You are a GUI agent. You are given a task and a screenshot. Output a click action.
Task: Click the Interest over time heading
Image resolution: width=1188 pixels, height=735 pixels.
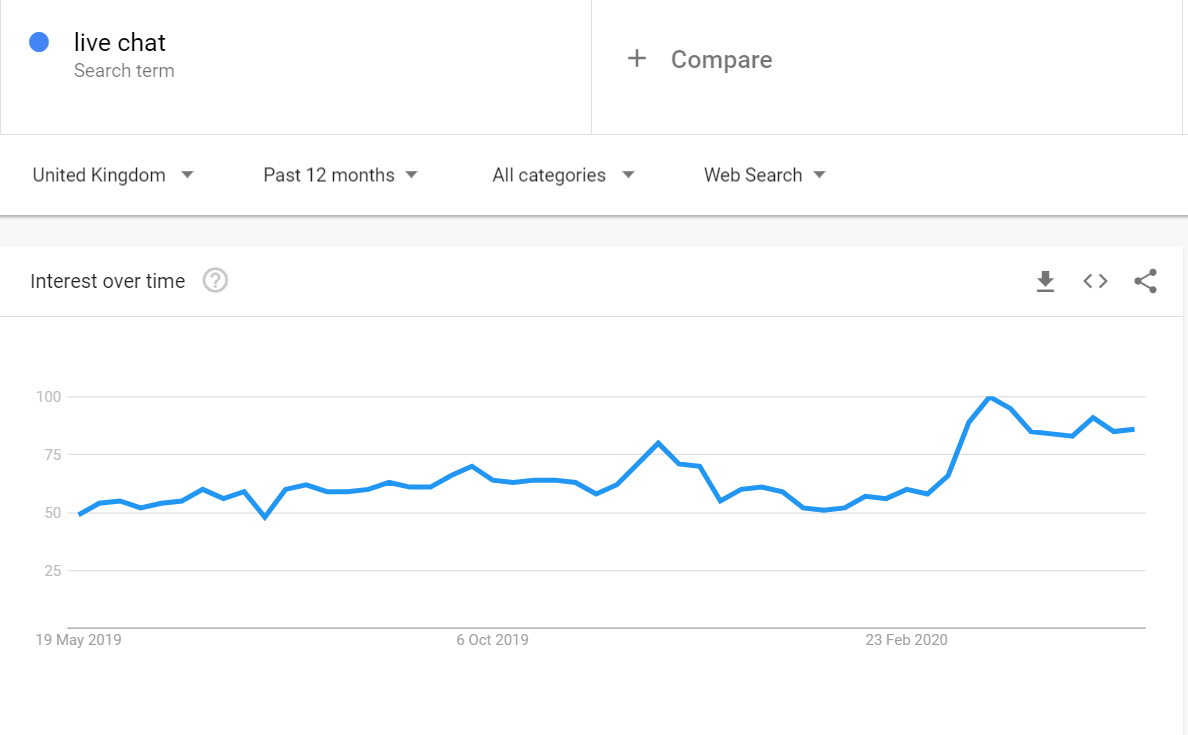point(108,281)
